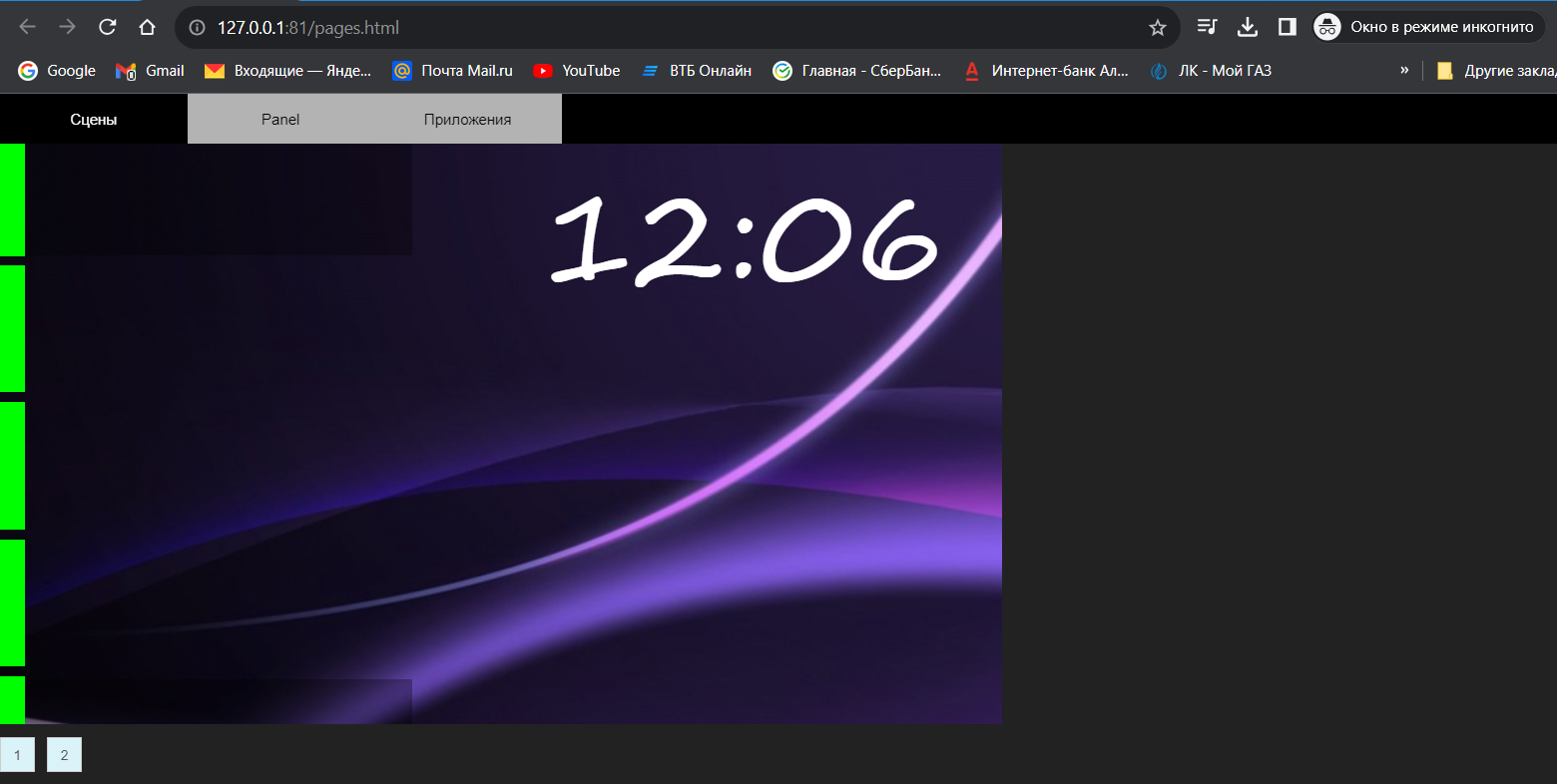1557x784 pixels.
Task: Switch to the Panel tab
Action: (279, 118)
